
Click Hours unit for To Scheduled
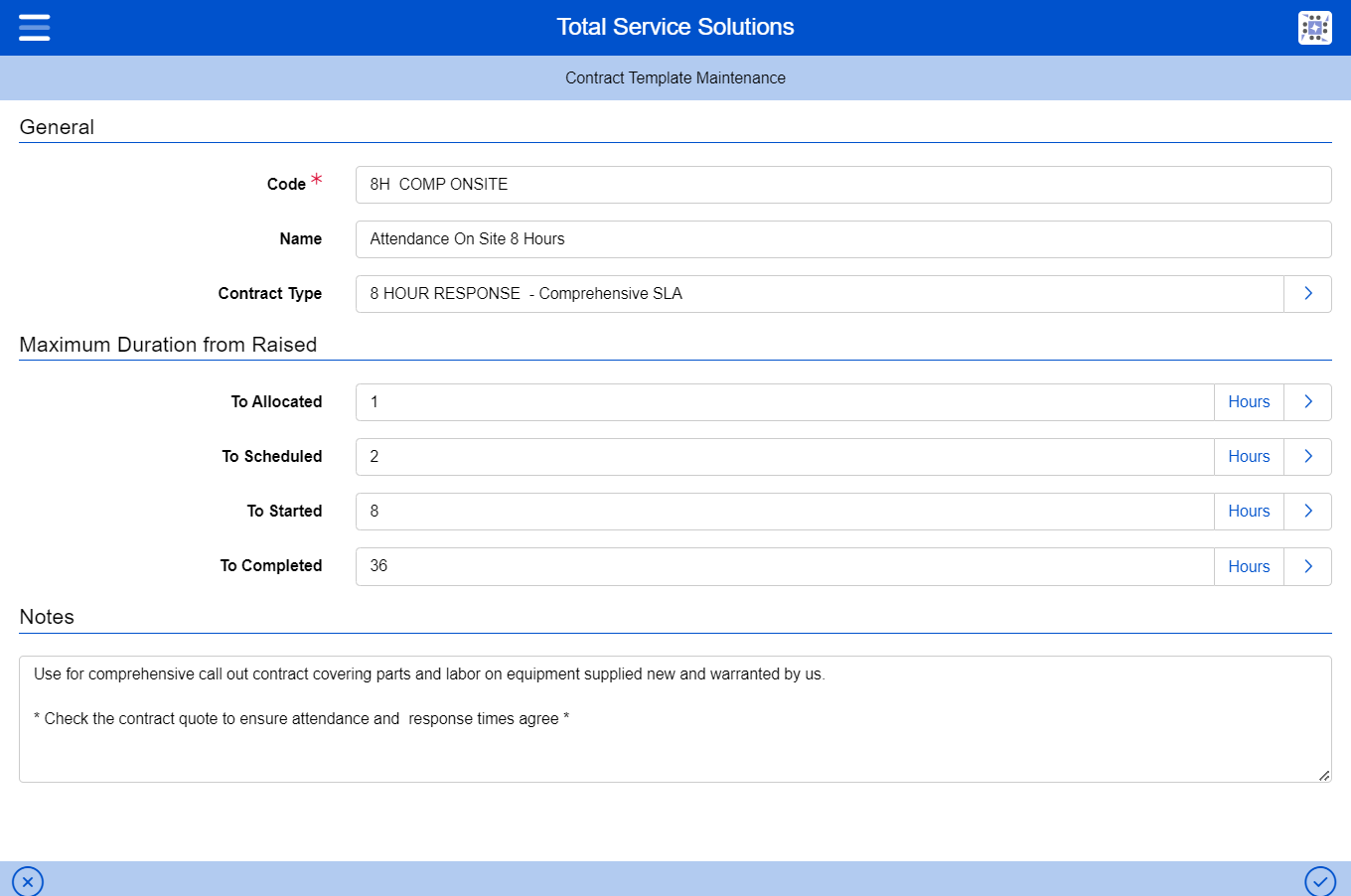pos(1249,457)
